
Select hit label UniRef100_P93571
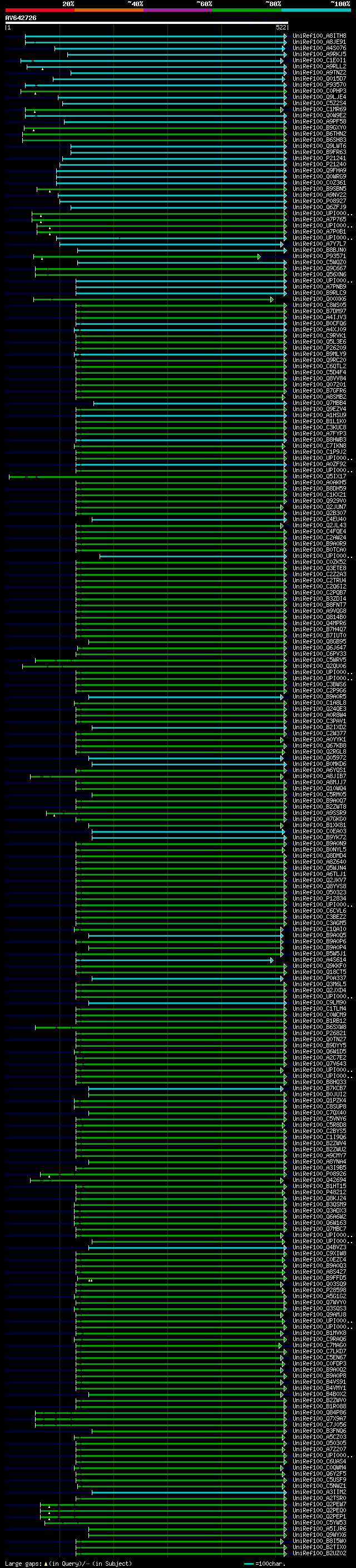click(x=319, y=256)
